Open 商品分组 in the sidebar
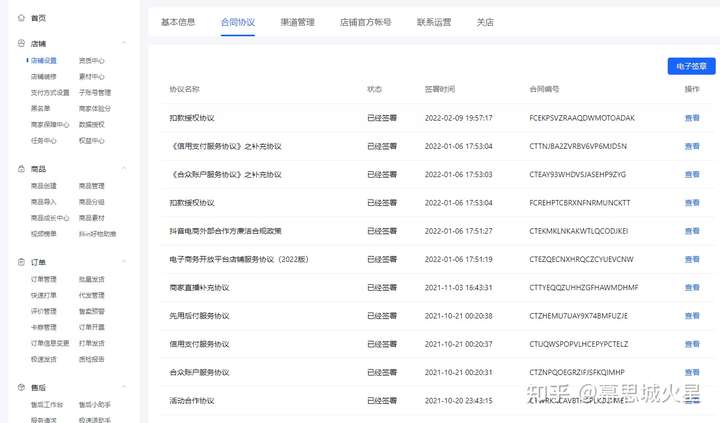Image resolution: width=720 pixels, height=423 pixels. (91, 202)
